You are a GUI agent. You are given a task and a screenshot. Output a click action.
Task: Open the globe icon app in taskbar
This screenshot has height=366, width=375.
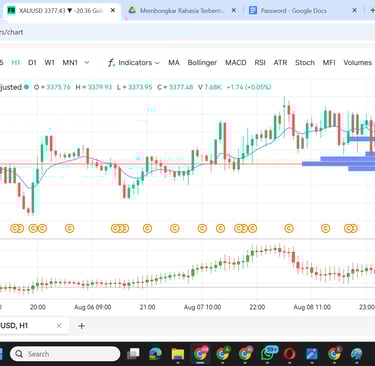(x=357, y=354)
